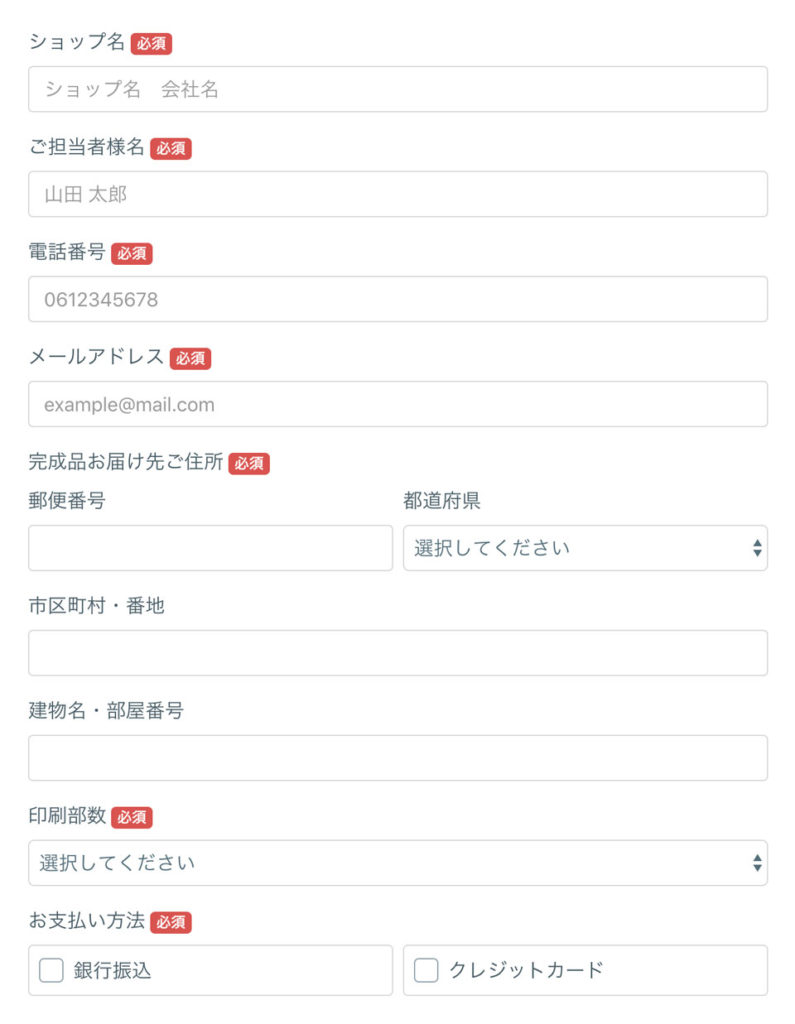
Task: Click the 市区町村・番地 address field
Action: 397,653
